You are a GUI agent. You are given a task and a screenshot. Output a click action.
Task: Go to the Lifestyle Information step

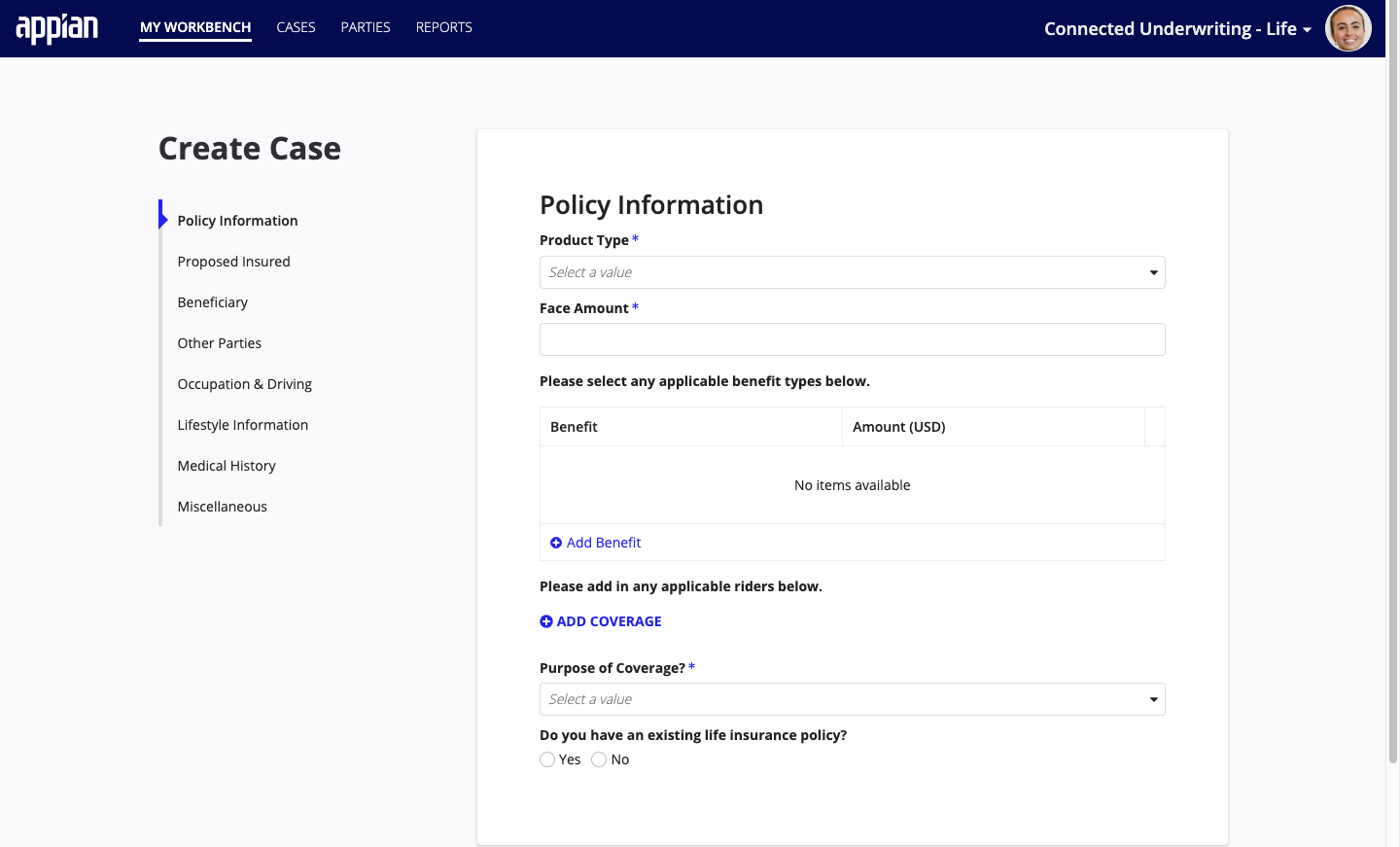point(242,425)
